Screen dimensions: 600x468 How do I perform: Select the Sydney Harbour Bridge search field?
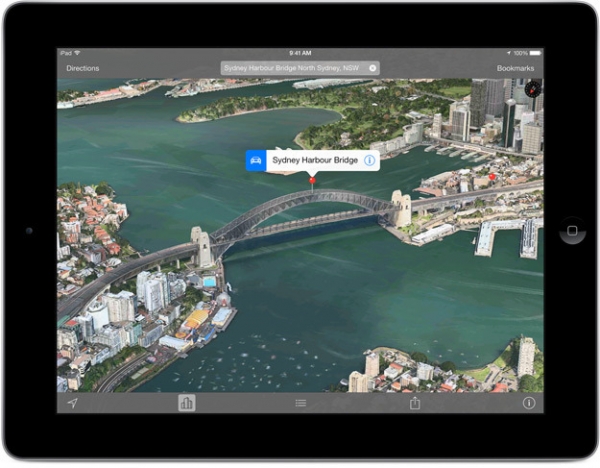pos(300,68)
